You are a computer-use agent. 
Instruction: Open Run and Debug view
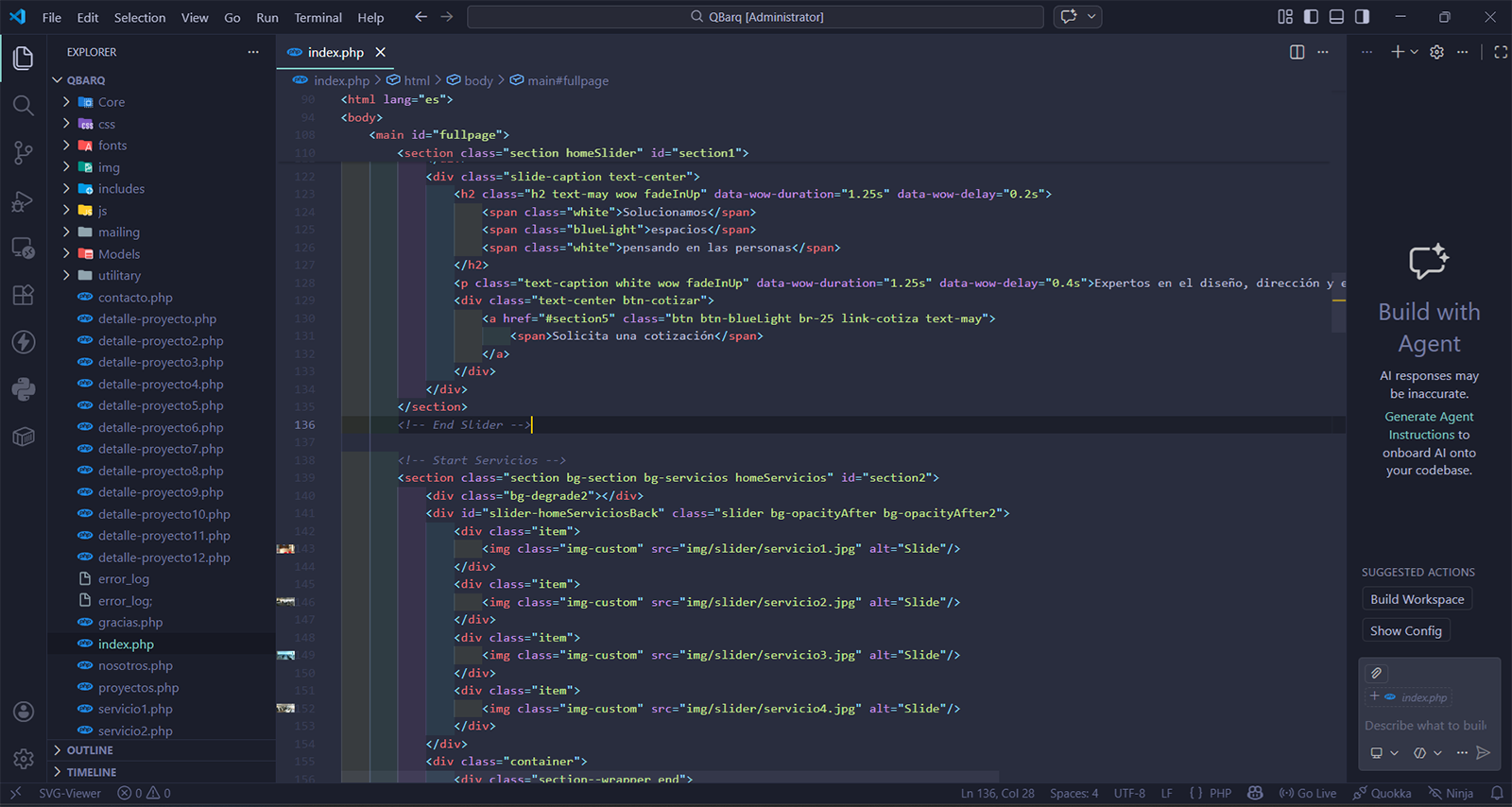24,201
